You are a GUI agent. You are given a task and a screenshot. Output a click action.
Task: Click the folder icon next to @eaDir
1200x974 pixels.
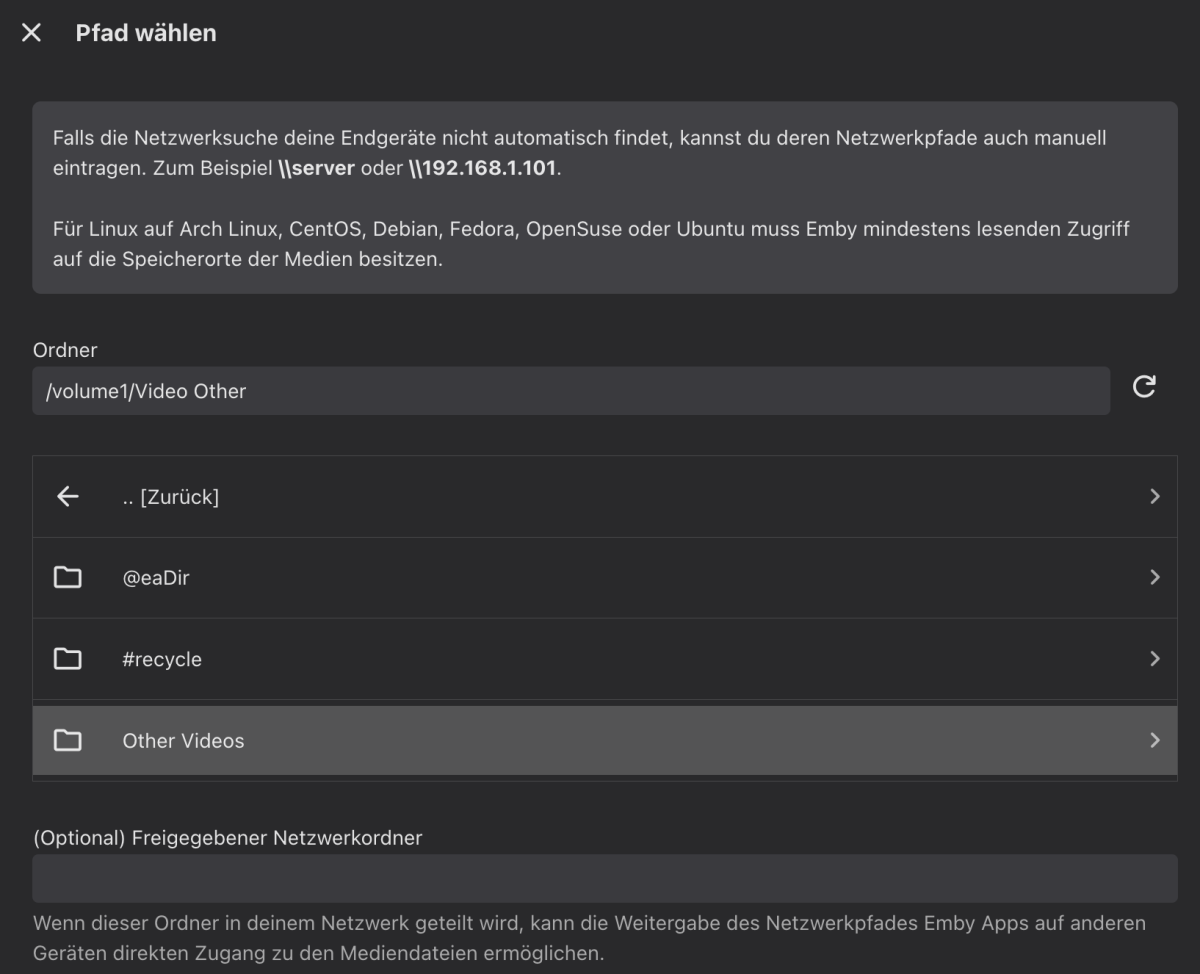[67, 577]
